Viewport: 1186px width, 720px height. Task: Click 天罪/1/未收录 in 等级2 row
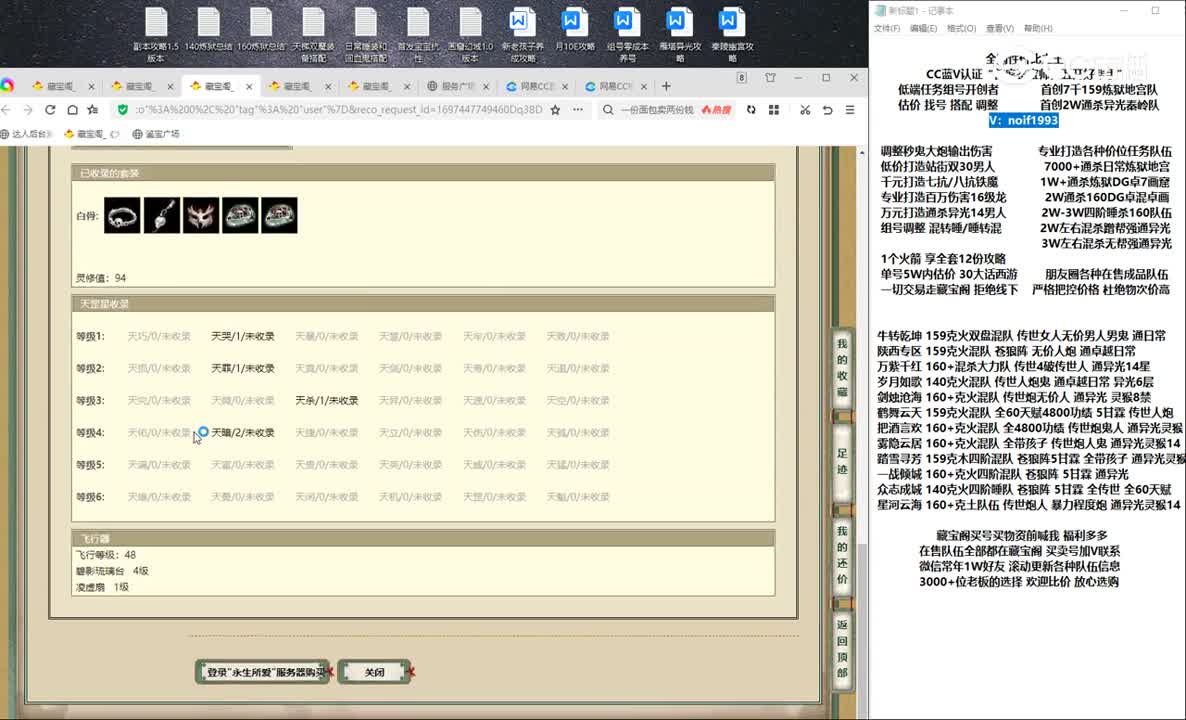point(242,368)
